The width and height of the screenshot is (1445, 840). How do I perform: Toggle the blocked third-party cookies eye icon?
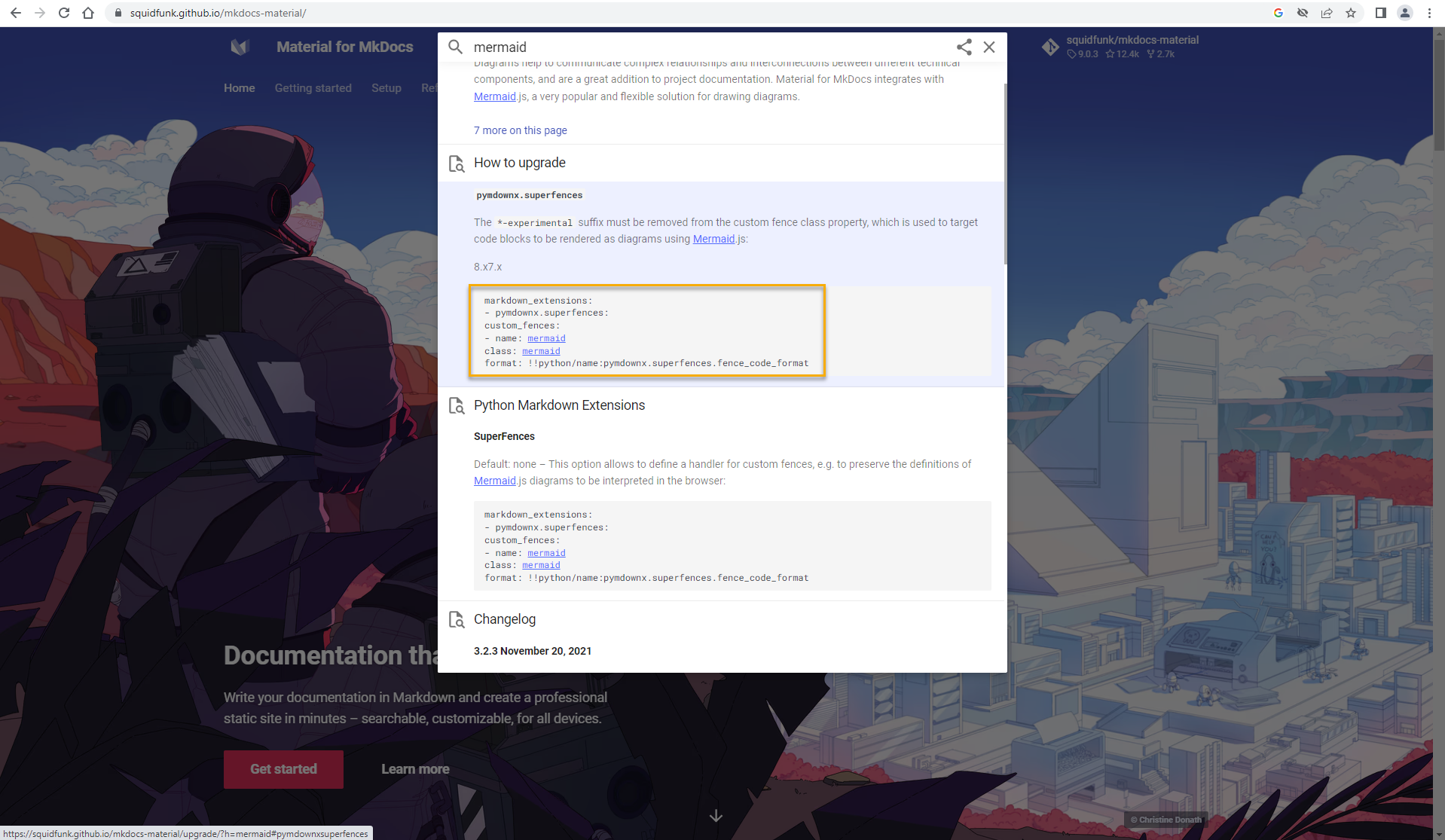coord(1303,13)
